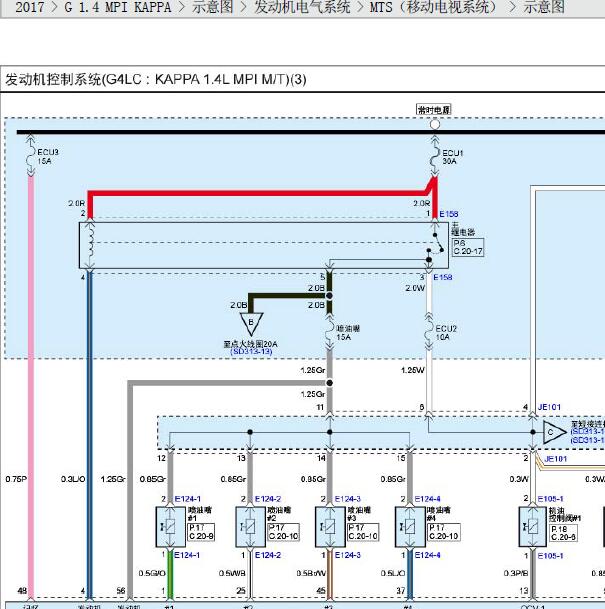Open the E124-2 link at injector #2 pin 2
The image size is (605, 609).
pos(268,499)
